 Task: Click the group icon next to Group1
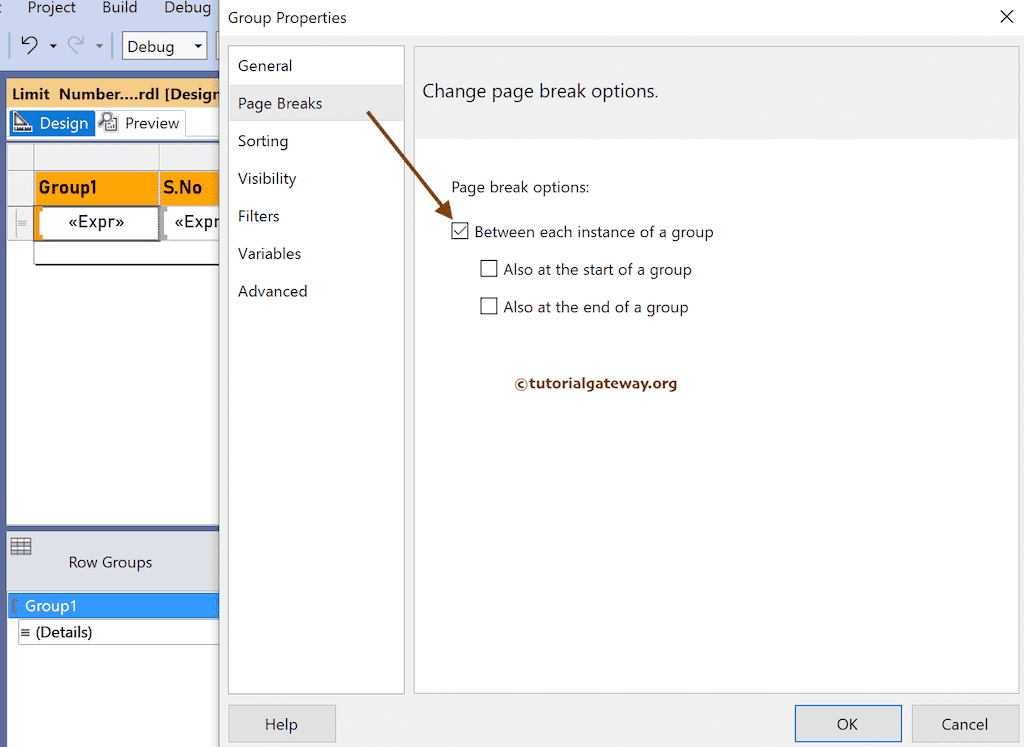[15, 605]
